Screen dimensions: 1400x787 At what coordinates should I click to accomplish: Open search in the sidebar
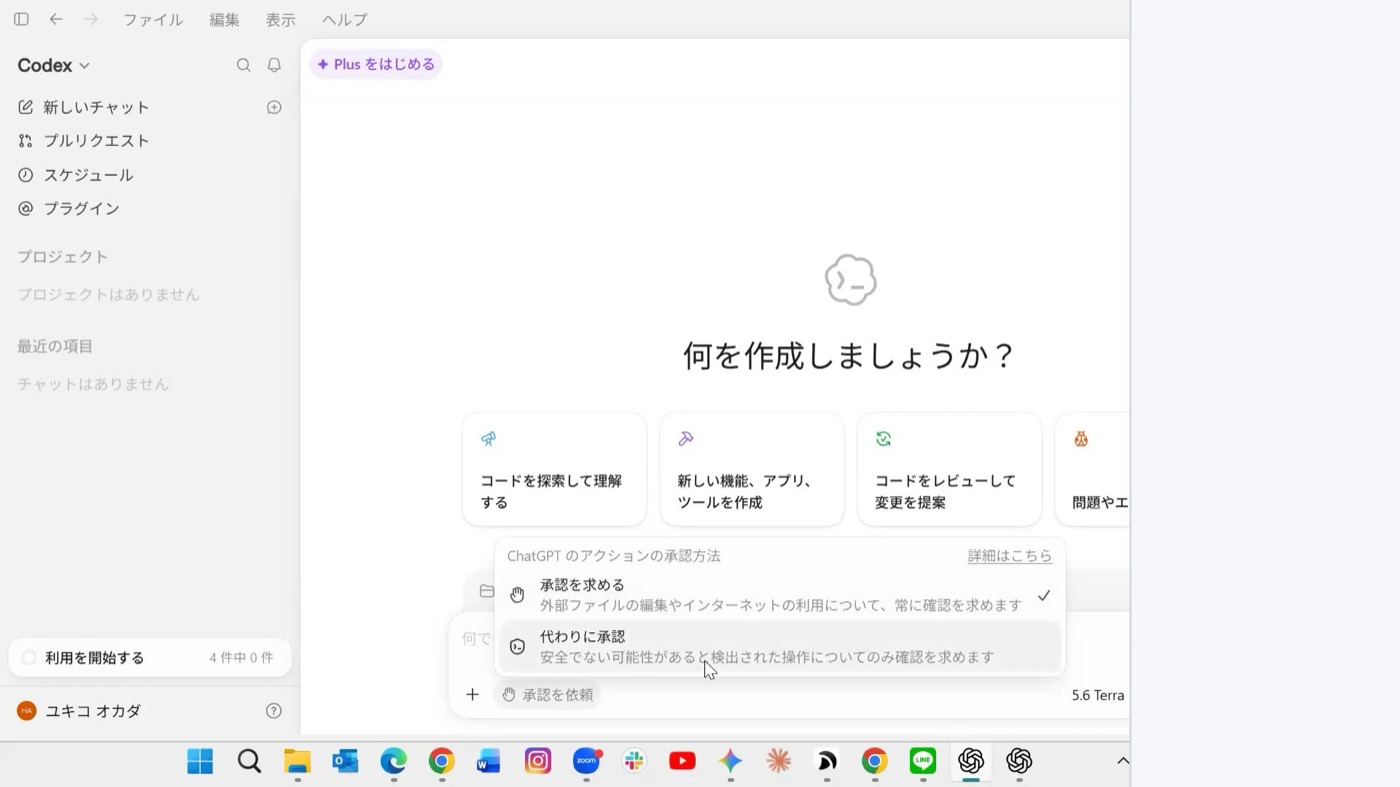pyautogui.click(x=243, y=65)
